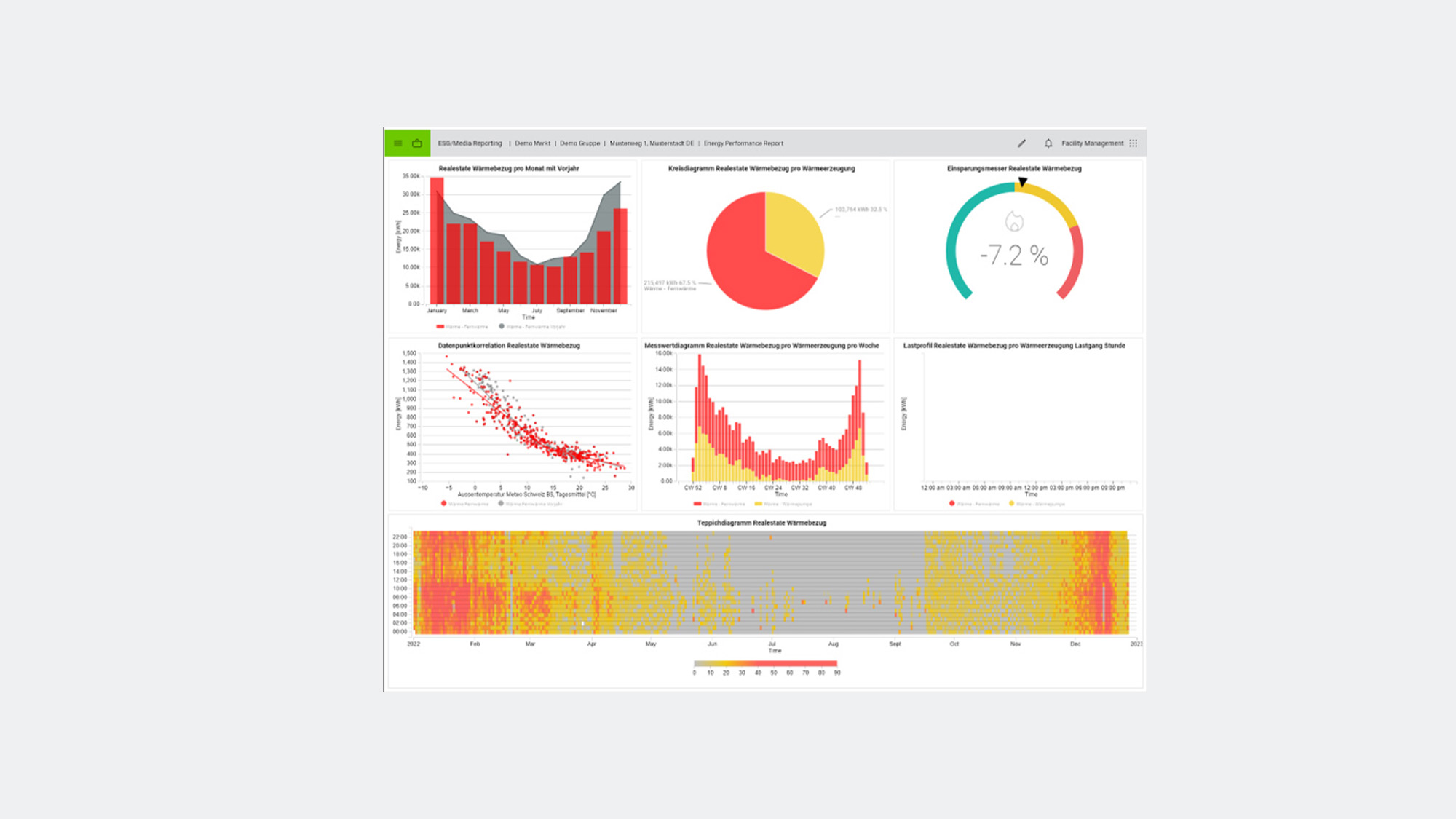This screenshot has height=819, width=1456.
Task: Click the black gauge pointer marker
Action: pyautogui.click(x=1022, y=182)
